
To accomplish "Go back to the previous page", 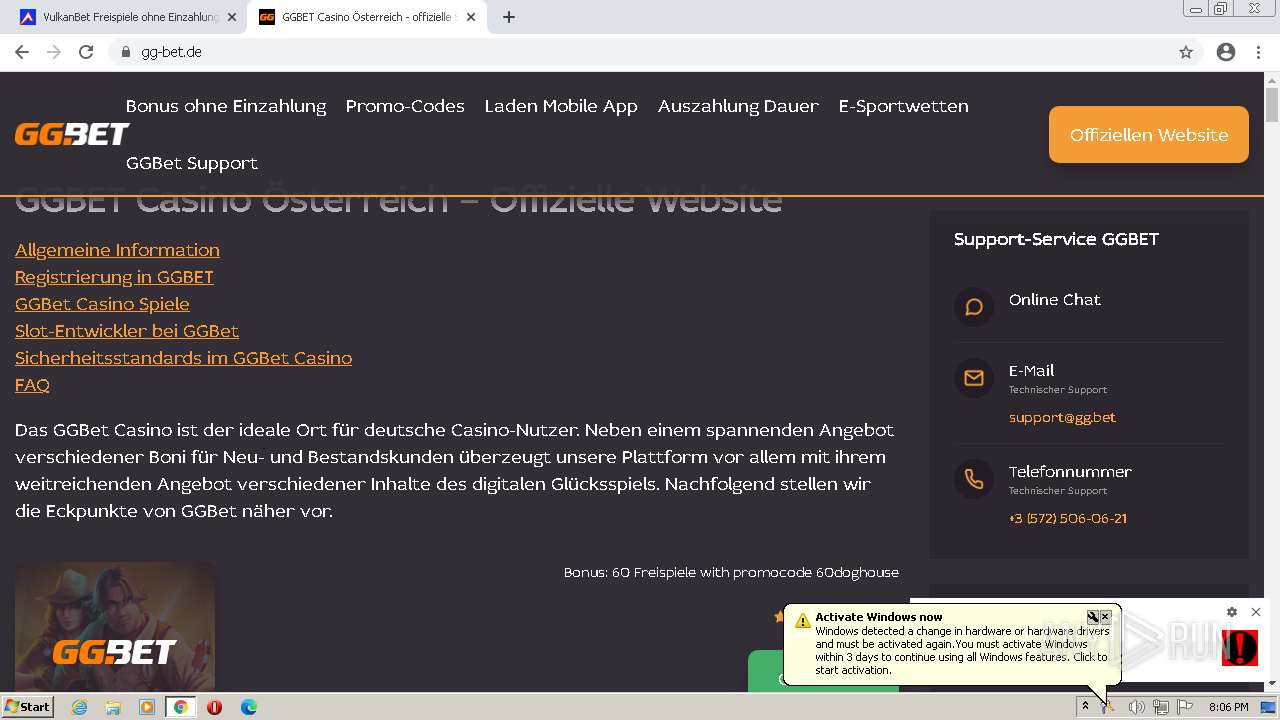I will click(22, 52).
